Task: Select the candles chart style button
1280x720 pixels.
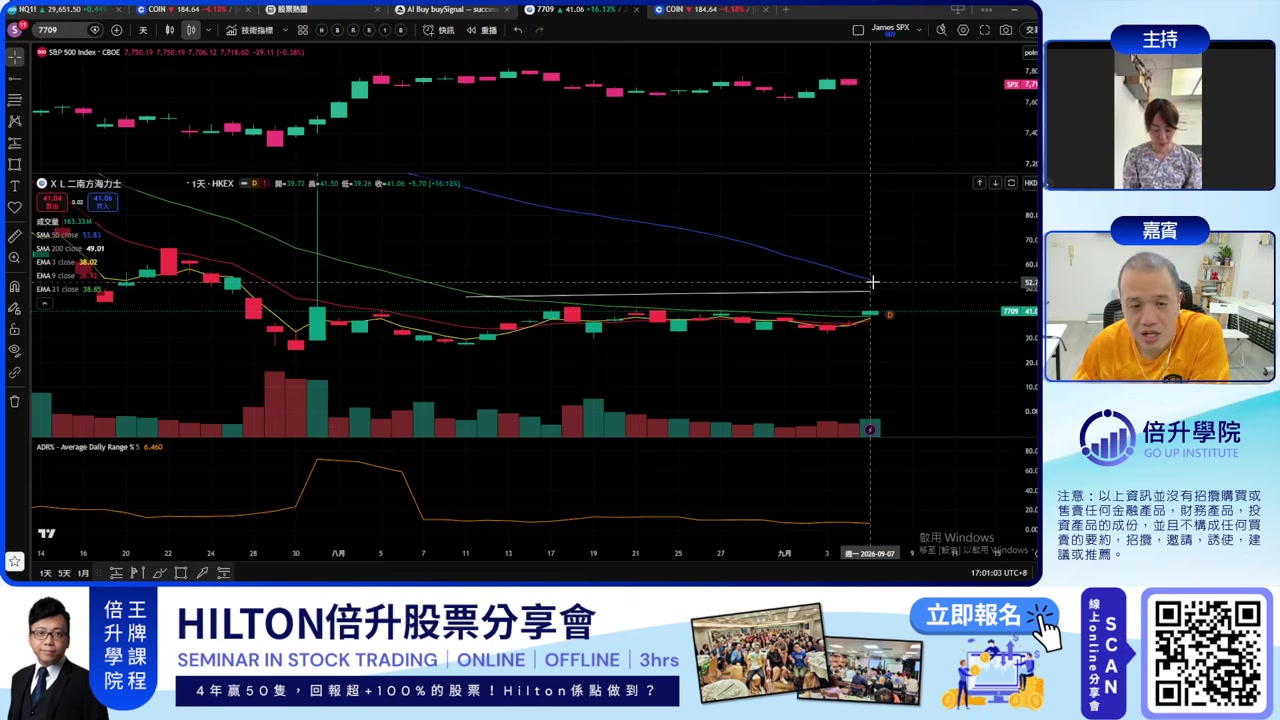Action: pos(190,30)
